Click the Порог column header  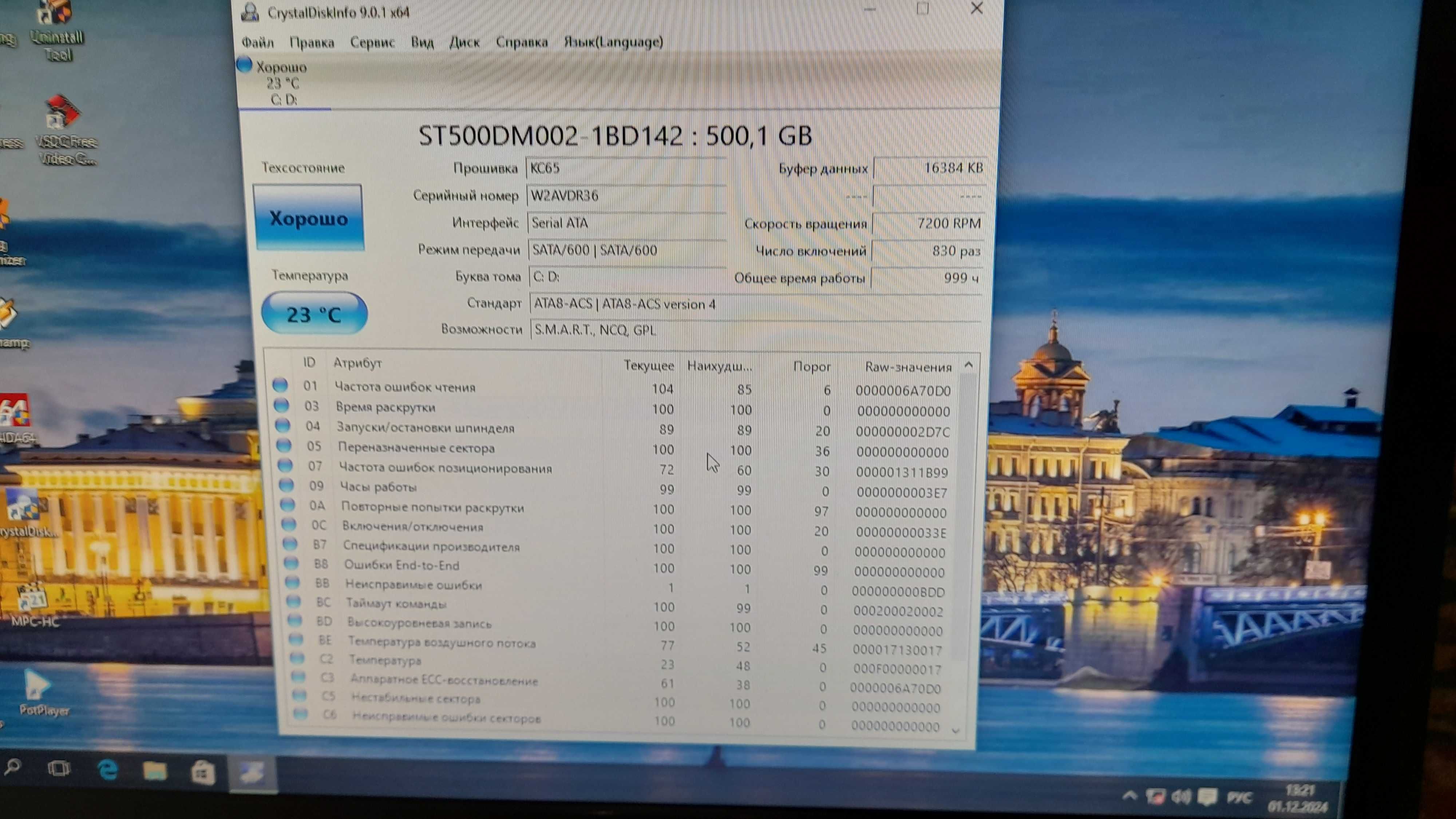[812, 367]
